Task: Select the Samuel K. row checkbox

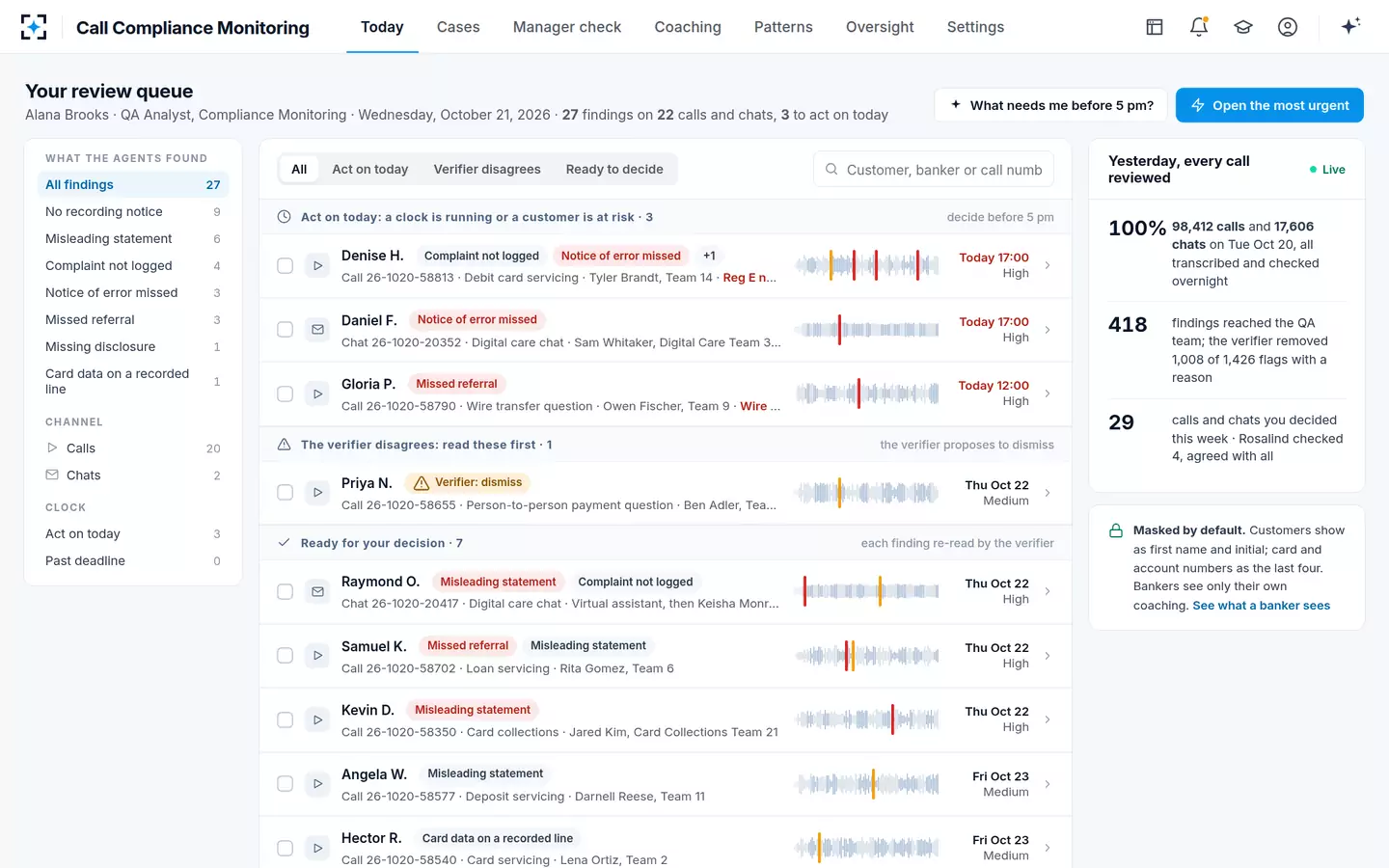Action: [x=285, y=656]
